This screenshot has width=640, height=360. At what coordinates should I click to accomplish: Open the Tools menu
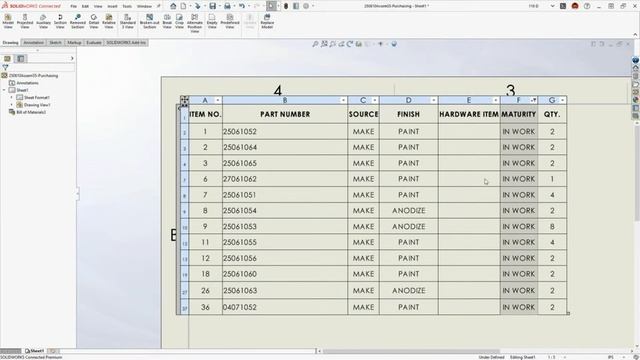point(127,7)
